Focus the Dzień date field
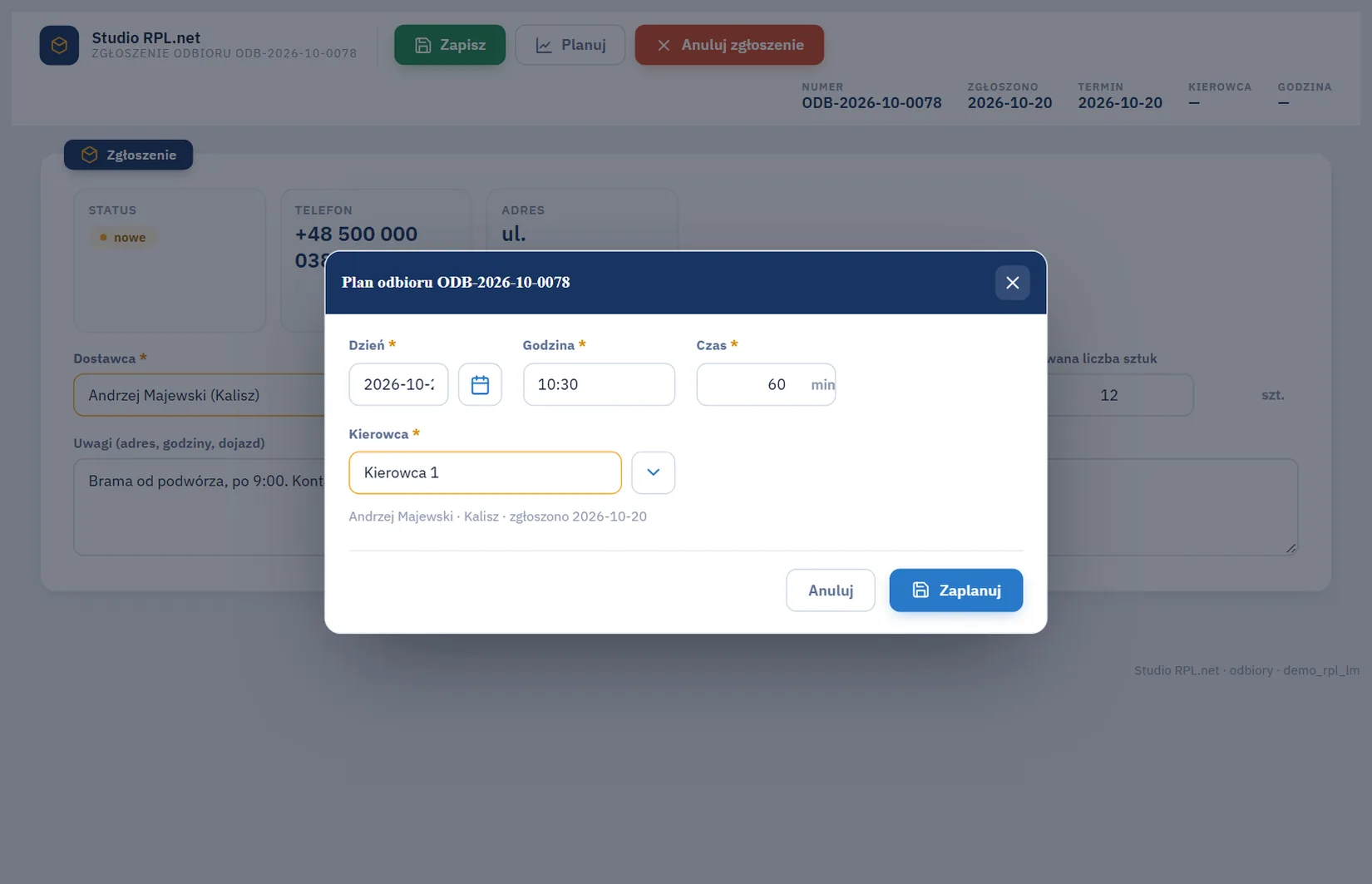Image resolution: width=1372 pixels, height=884 pixels. tap(398, 384)
